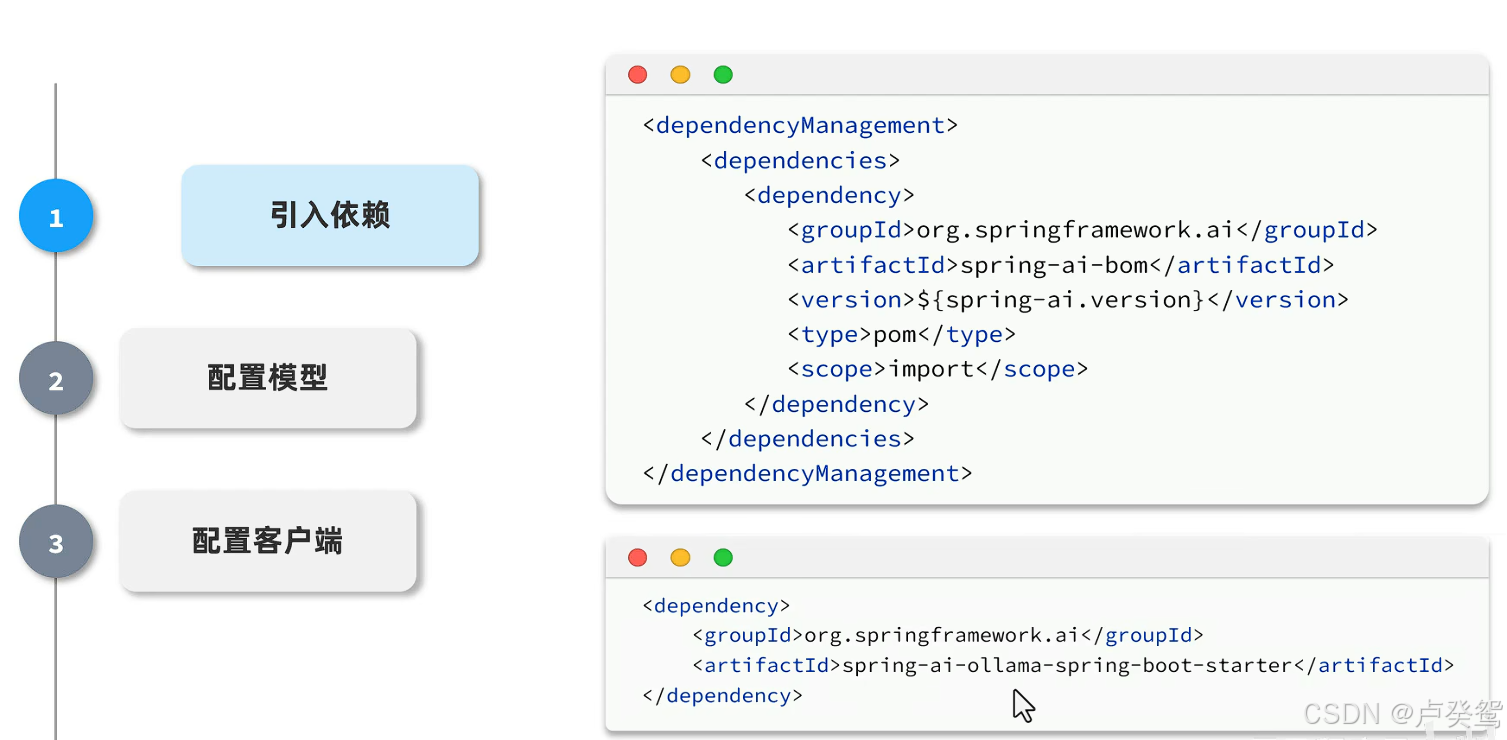1507x740 pixels.
Task: Click green dot on top code window
Action: pyautogui.click(x=723, y=75)
